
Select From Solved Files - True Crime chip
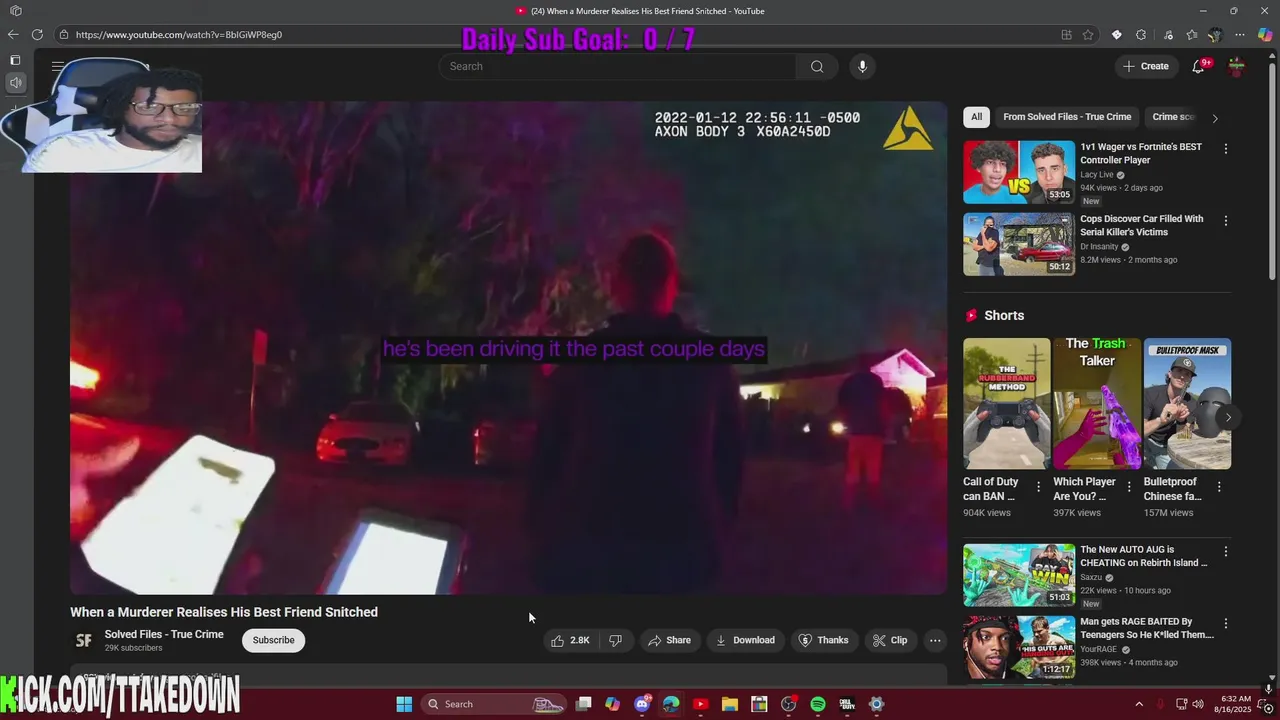1067,117
